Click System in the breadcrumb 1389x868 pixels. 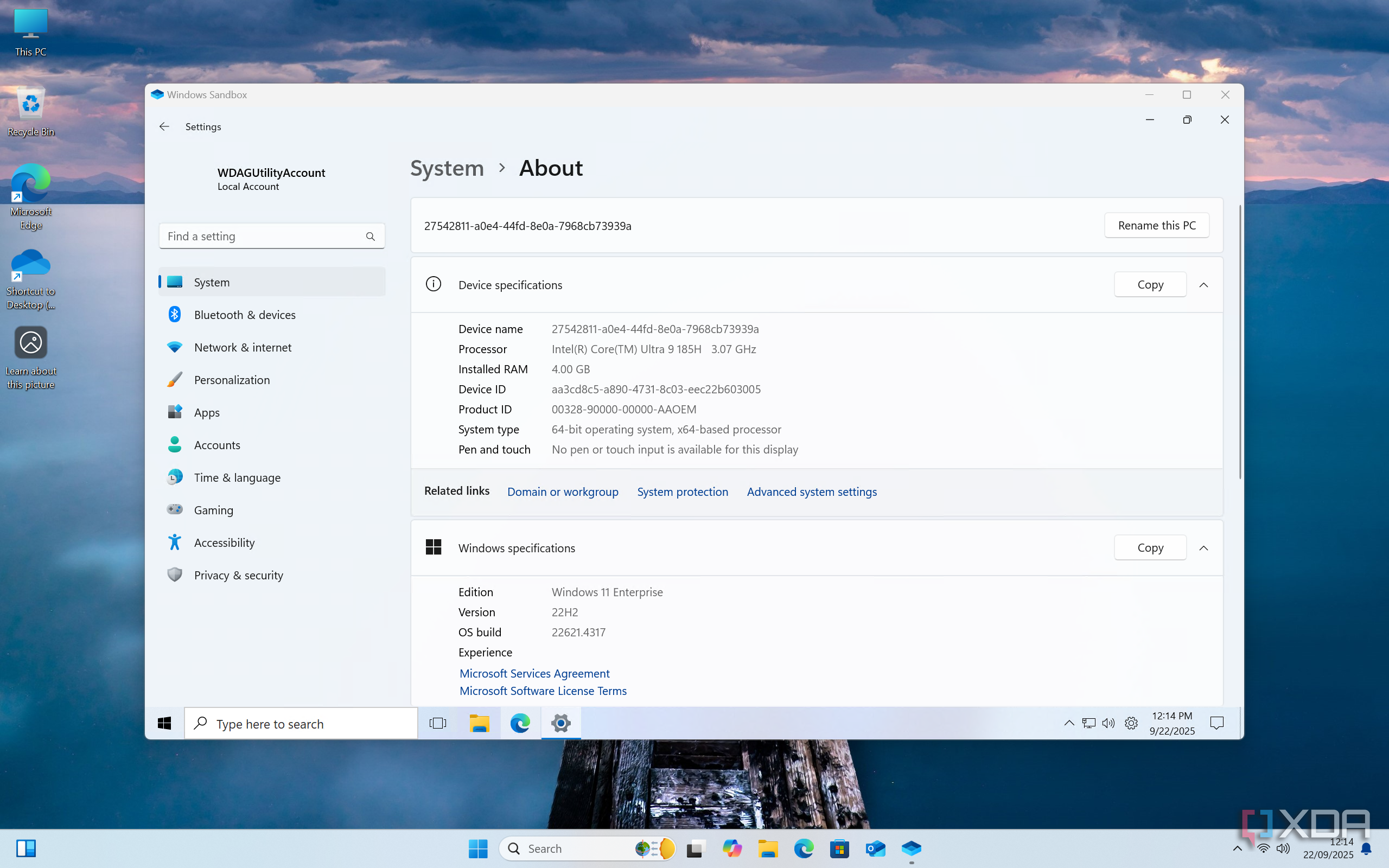(x=447, y=168)
